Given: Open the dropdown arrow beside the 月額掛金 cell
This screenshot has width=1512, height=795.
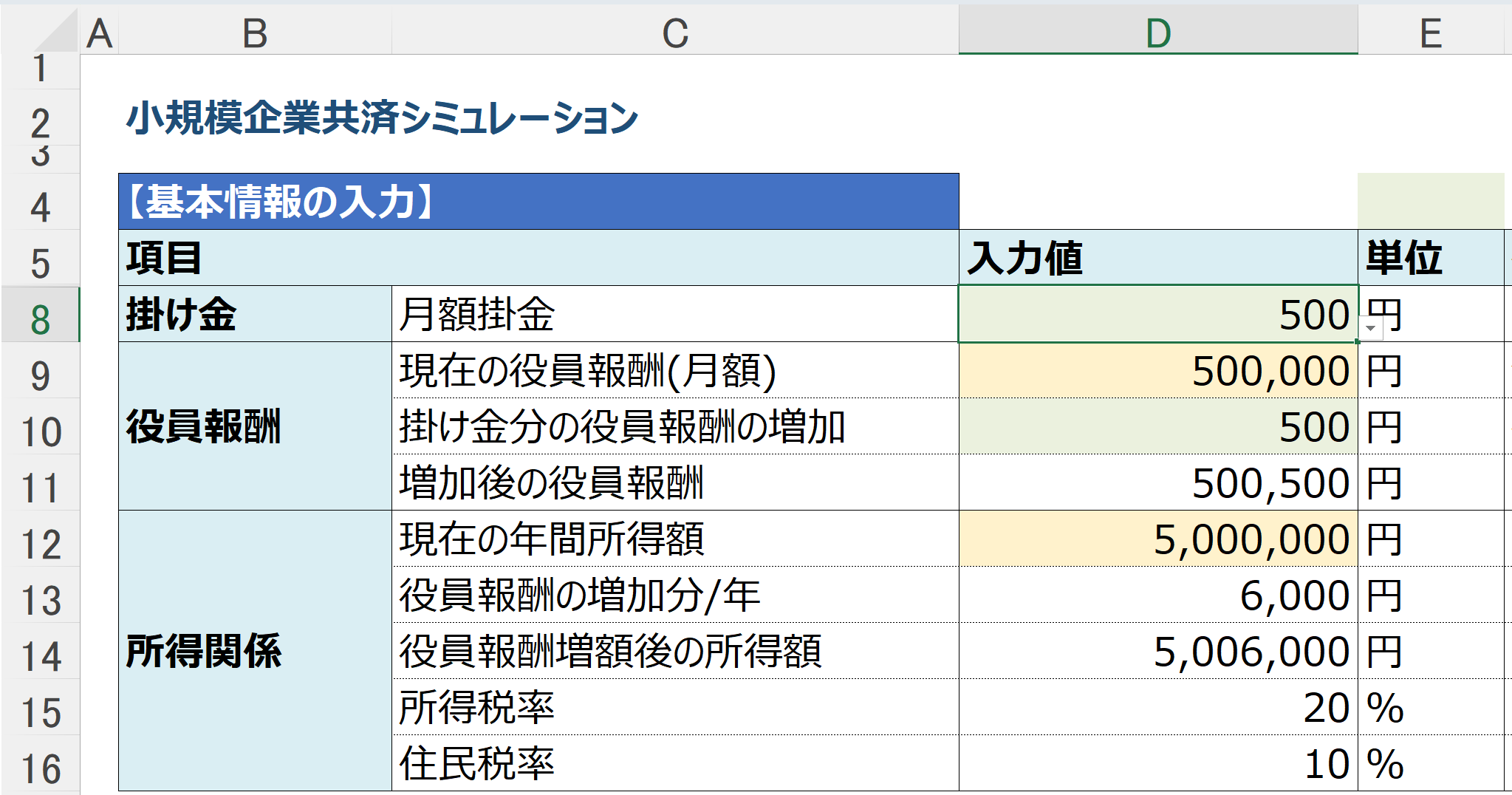Looking at the screenshot, I should [1371, 329].
